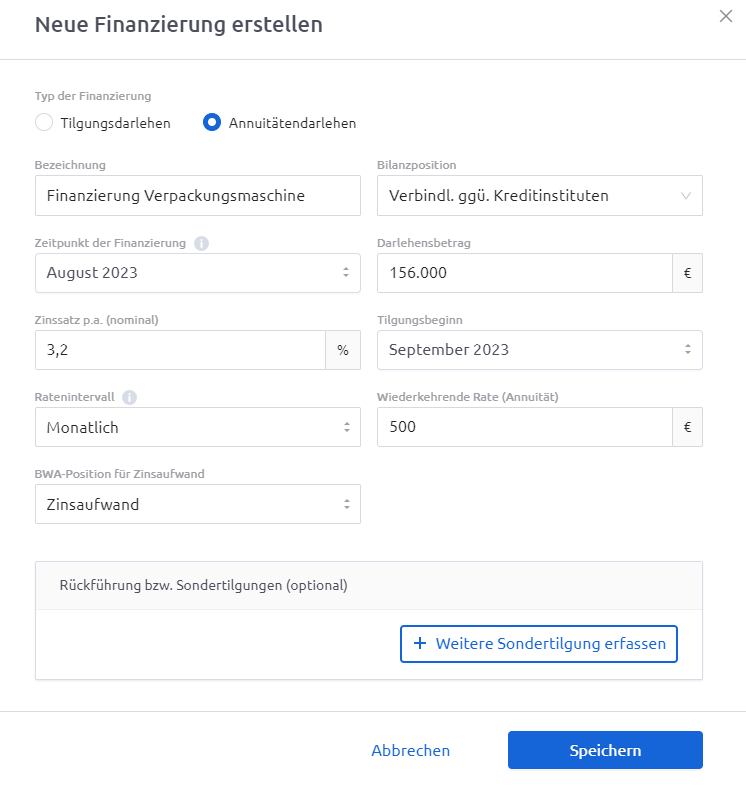Close the Neue Finanzierung erstellen dialog
Image resolution: width=746 pixels, height=795 pixels.
[726, 16]
